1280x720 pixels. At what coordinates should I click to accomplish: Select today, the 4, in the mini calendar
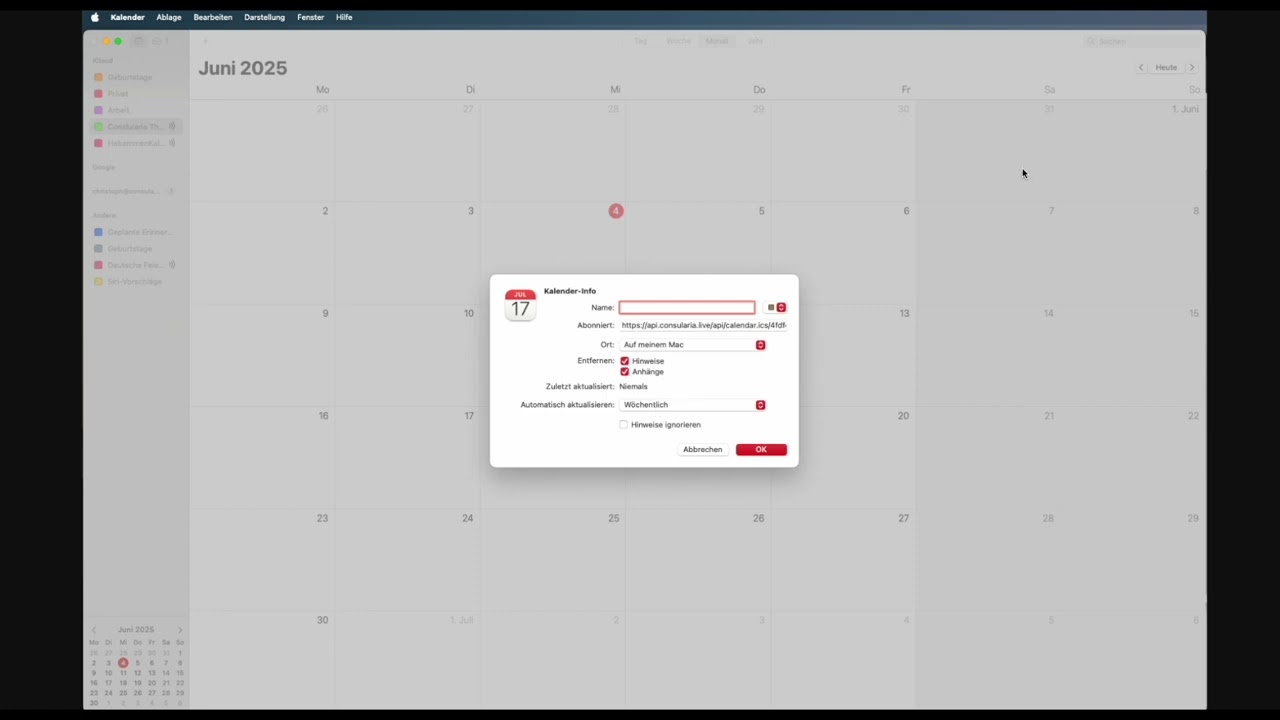[123, 663]
